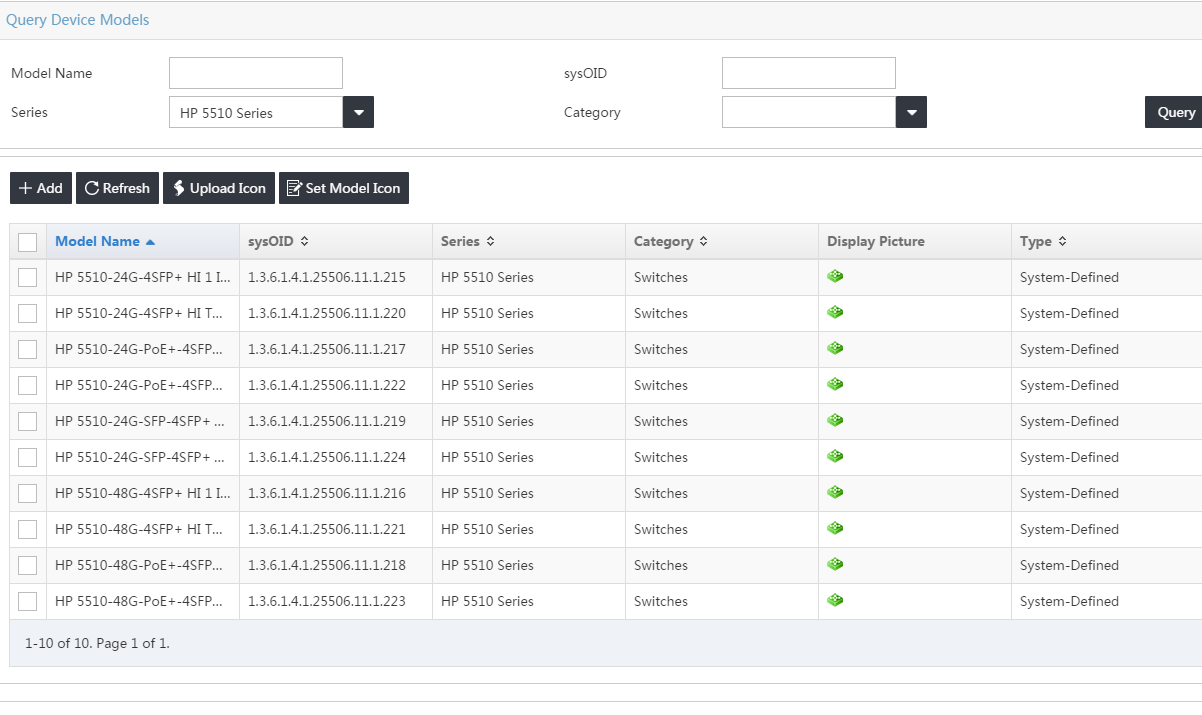Viewport: 1202px width, 715px height.
Task: Check the row with sysOID ending 11.1.224
Action: coord(28,457)
